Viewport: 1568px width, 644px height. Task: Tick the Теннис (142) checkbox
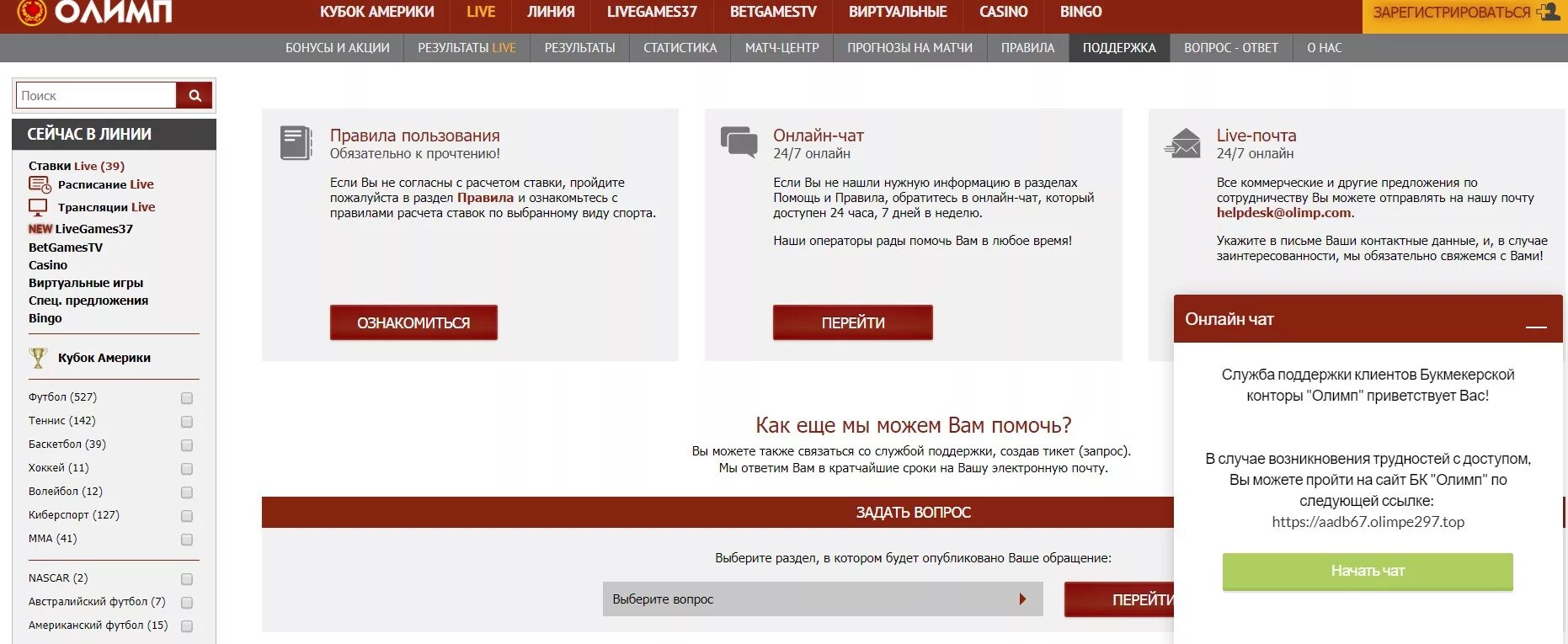pos(187,422)
